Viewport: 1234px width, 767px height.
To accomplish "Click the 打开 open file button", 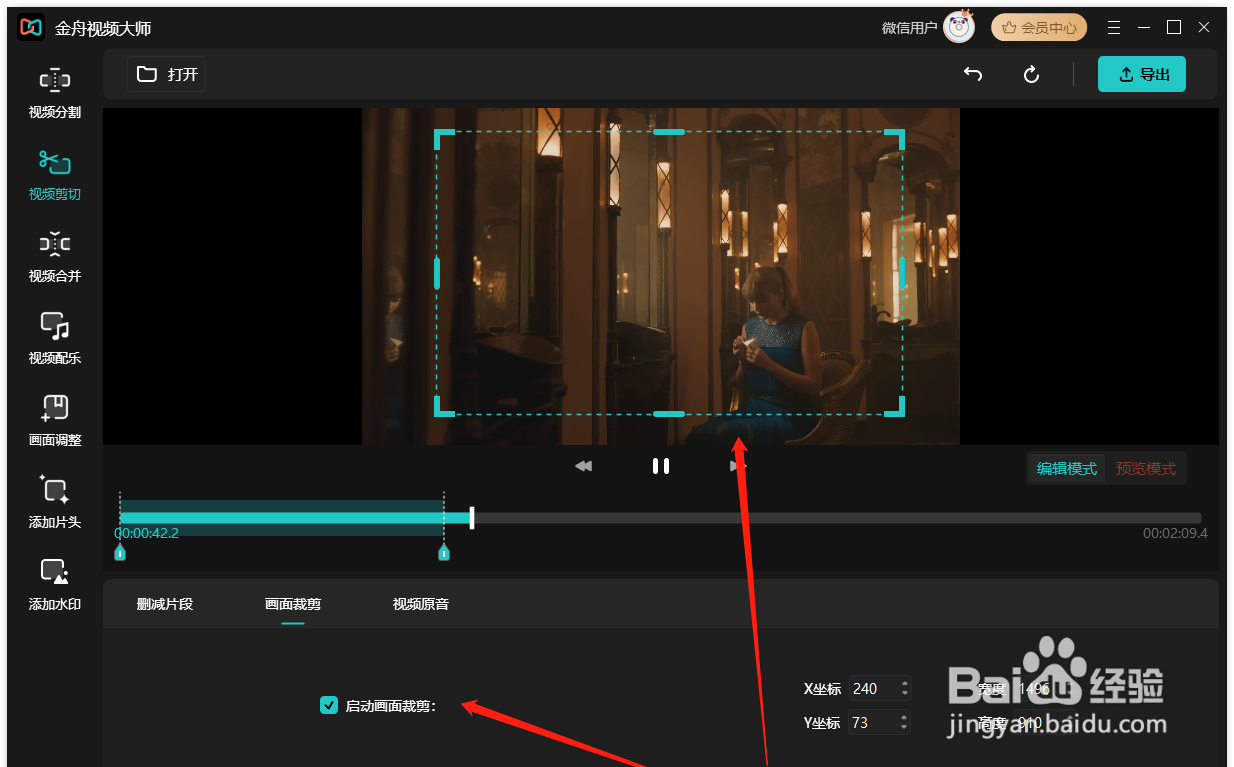I will [x=167, y=74].
